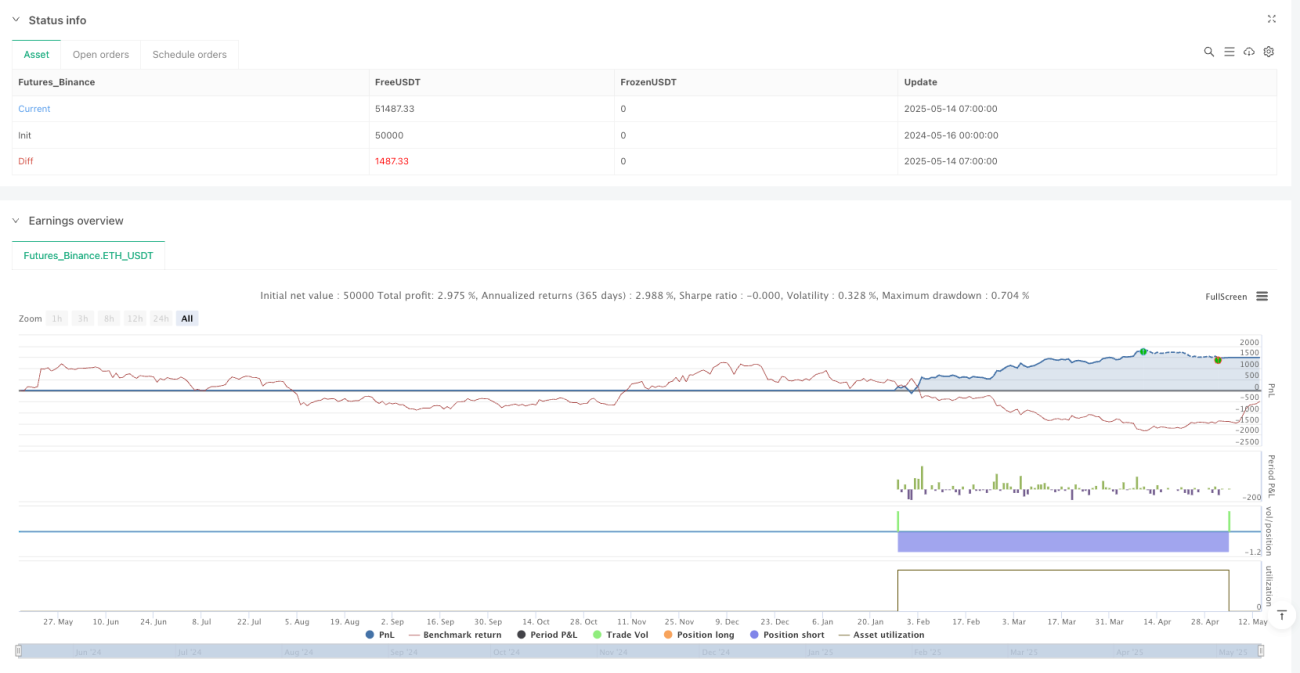Click the 27. May x-axis label
Viewport: 1300px width, 673px height.
tap(58, 621)
